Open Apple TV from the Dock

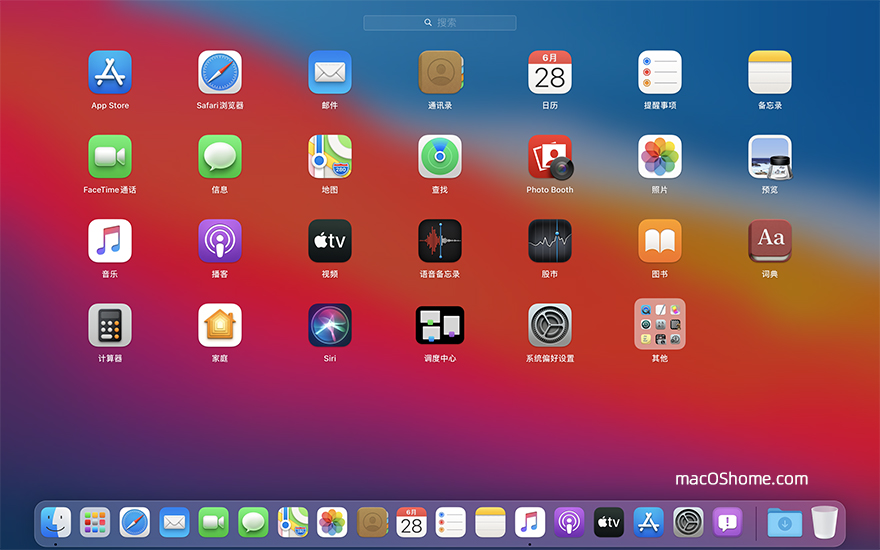[609, 522]
